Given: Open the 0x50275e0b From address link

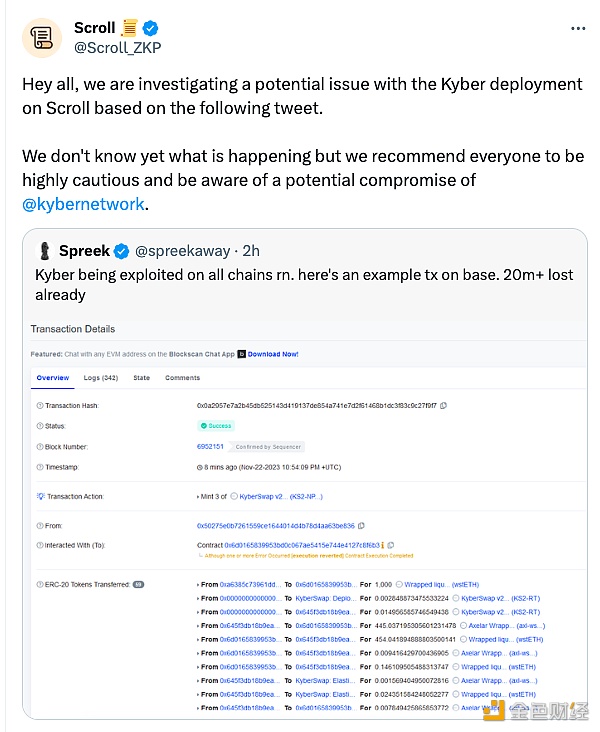Looking at the screenshot, I should coord(275,526).
